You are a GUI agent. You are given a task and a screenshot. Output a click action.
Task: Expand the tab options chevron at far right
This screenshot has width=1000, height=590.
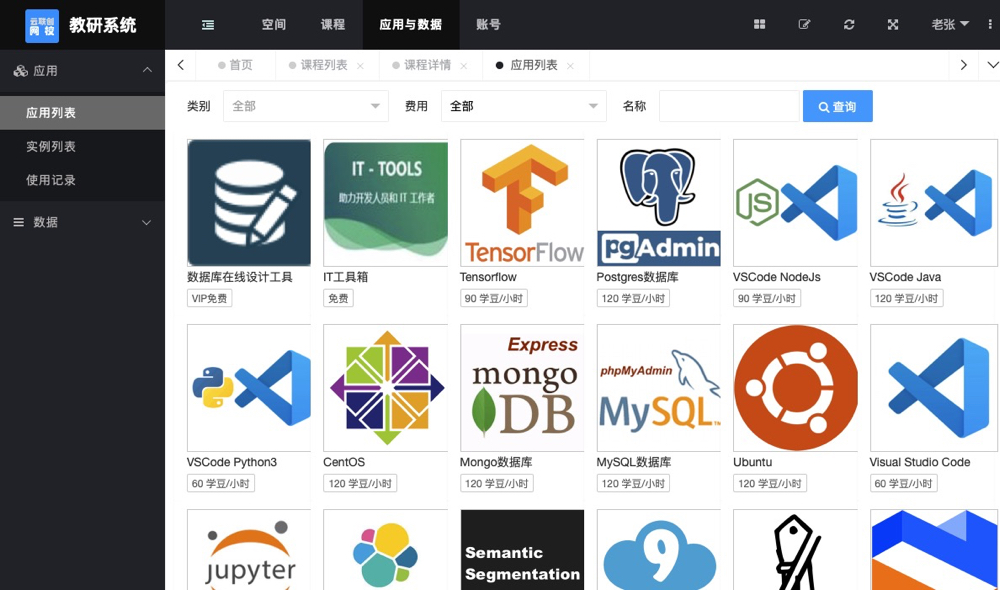tap(992, 65)
